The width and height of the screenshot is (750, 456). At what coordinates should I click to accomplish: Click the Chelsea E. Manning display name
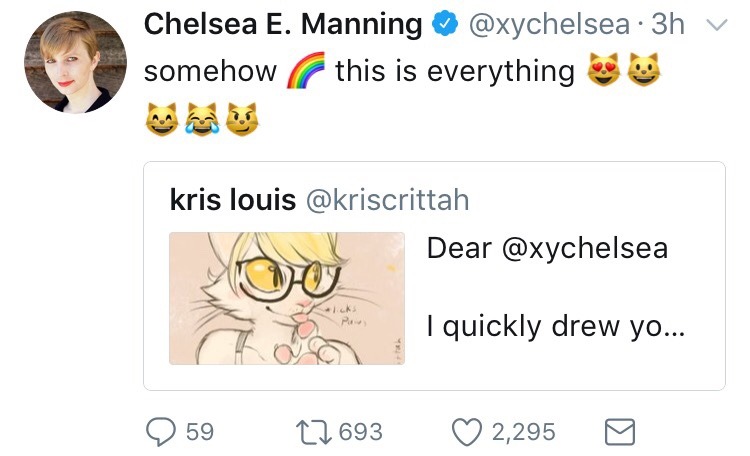click(x=285, y=26)
